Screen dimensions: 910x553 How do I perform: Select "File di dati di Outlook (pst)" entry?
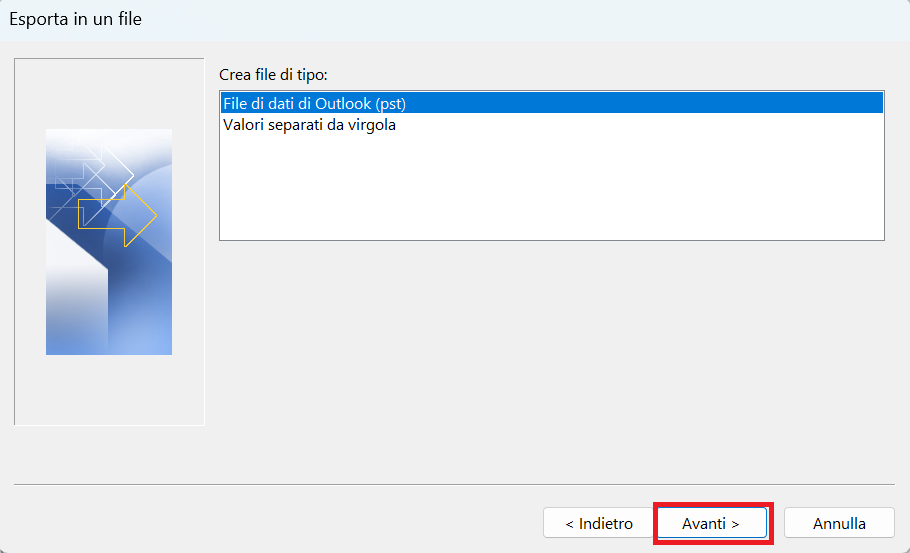(551, 103)
